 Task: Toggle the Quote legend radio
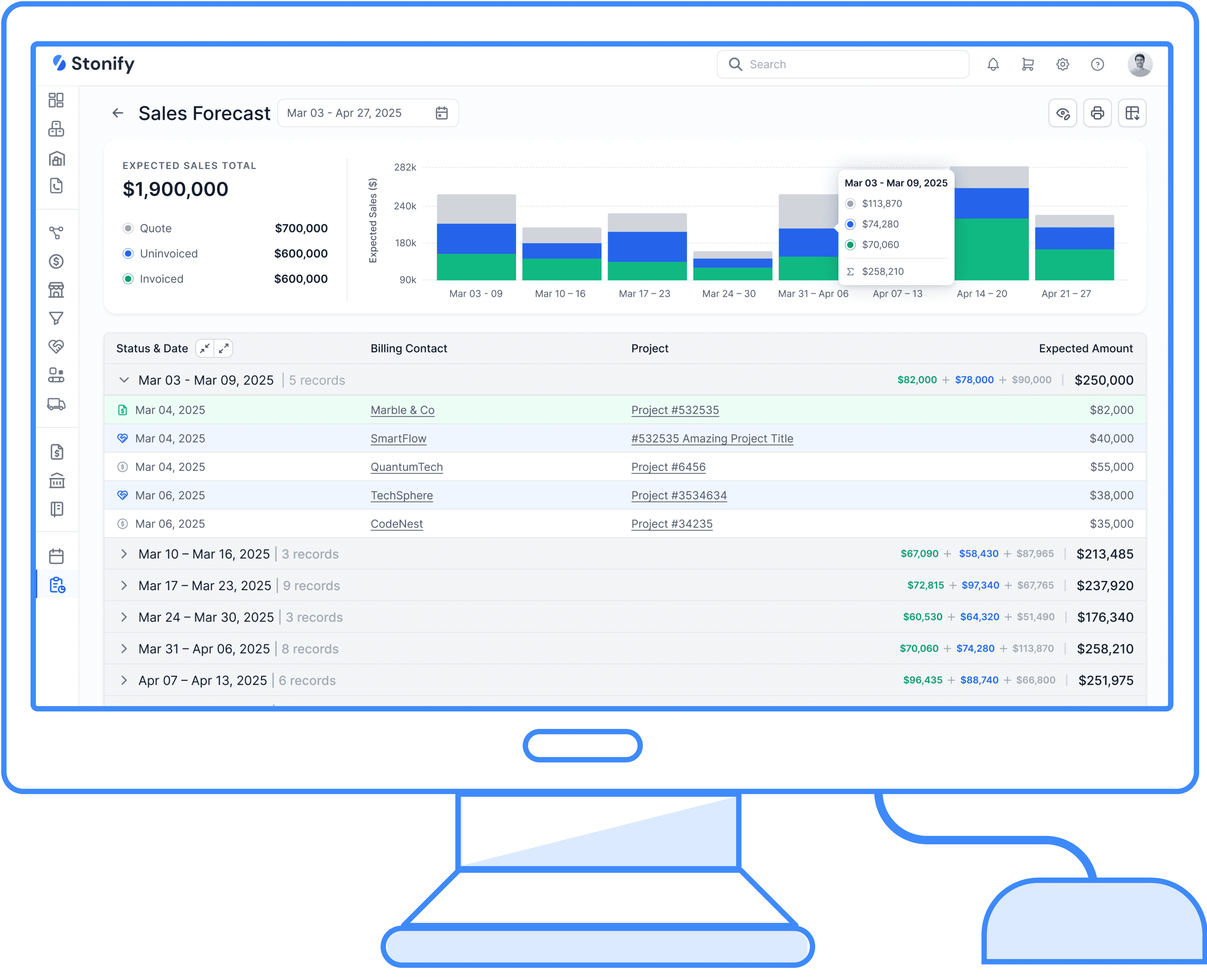tap(128, 228)
